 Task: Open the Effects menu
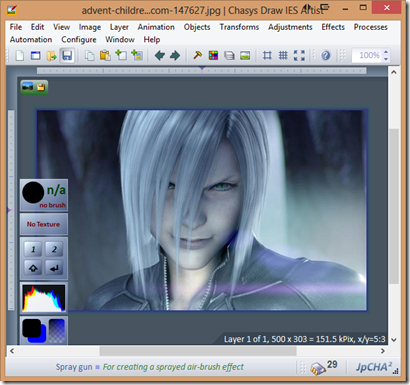pyautogui.click(x=333, y=27)
